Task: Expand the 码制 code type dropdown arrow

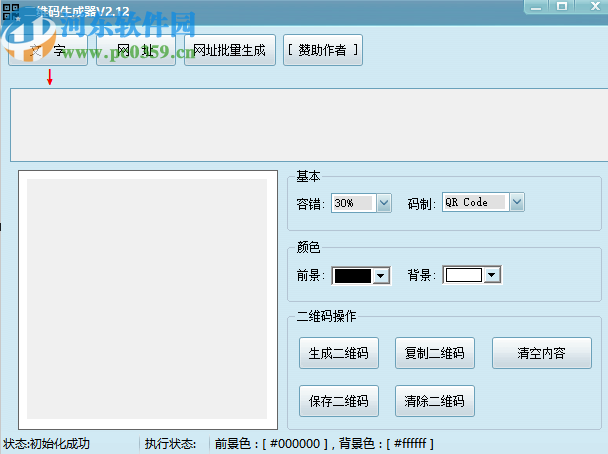Action: [517, 202]
